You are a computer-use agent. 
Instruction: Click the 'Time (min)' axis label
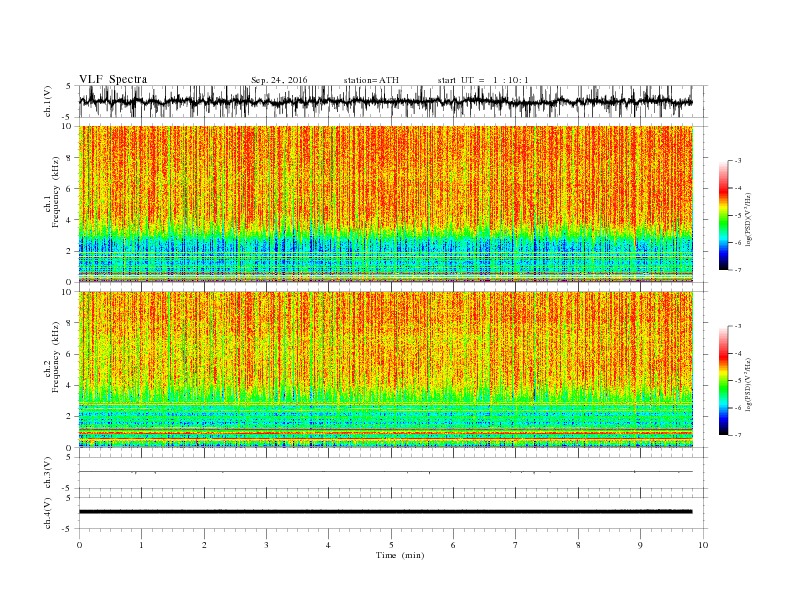click(400, 555)
